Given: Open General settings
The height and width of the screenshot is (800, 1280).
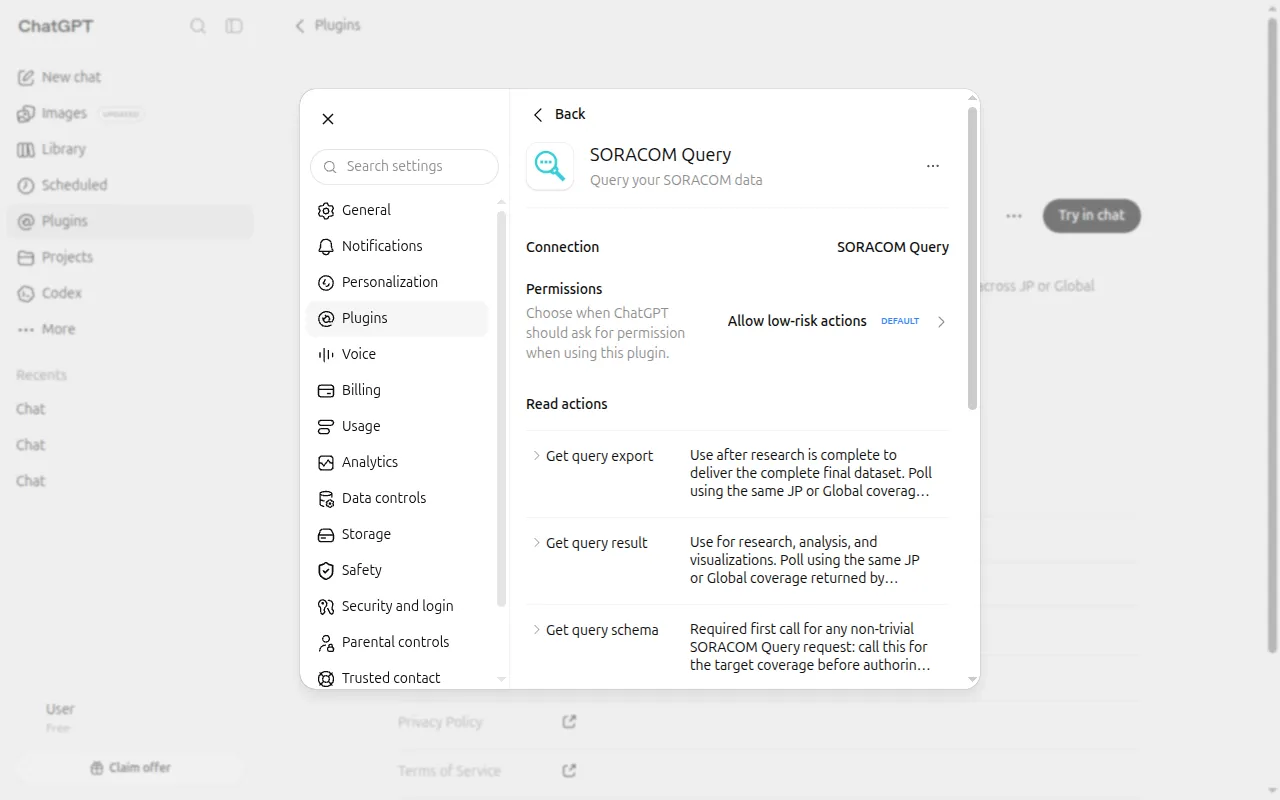Looking at the screenshot, I should pos(397,210).
